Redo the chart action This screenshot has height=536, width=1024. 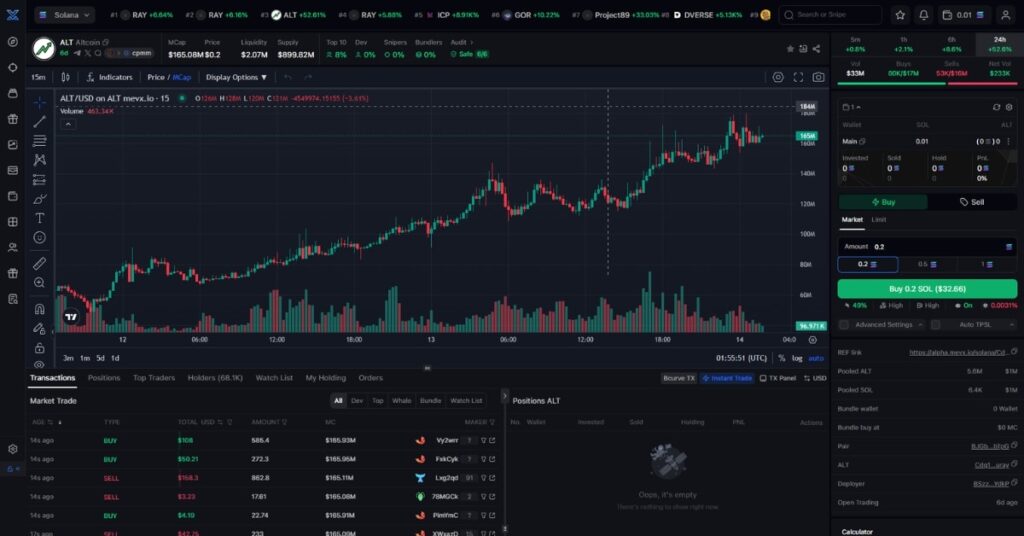point(308,77)
